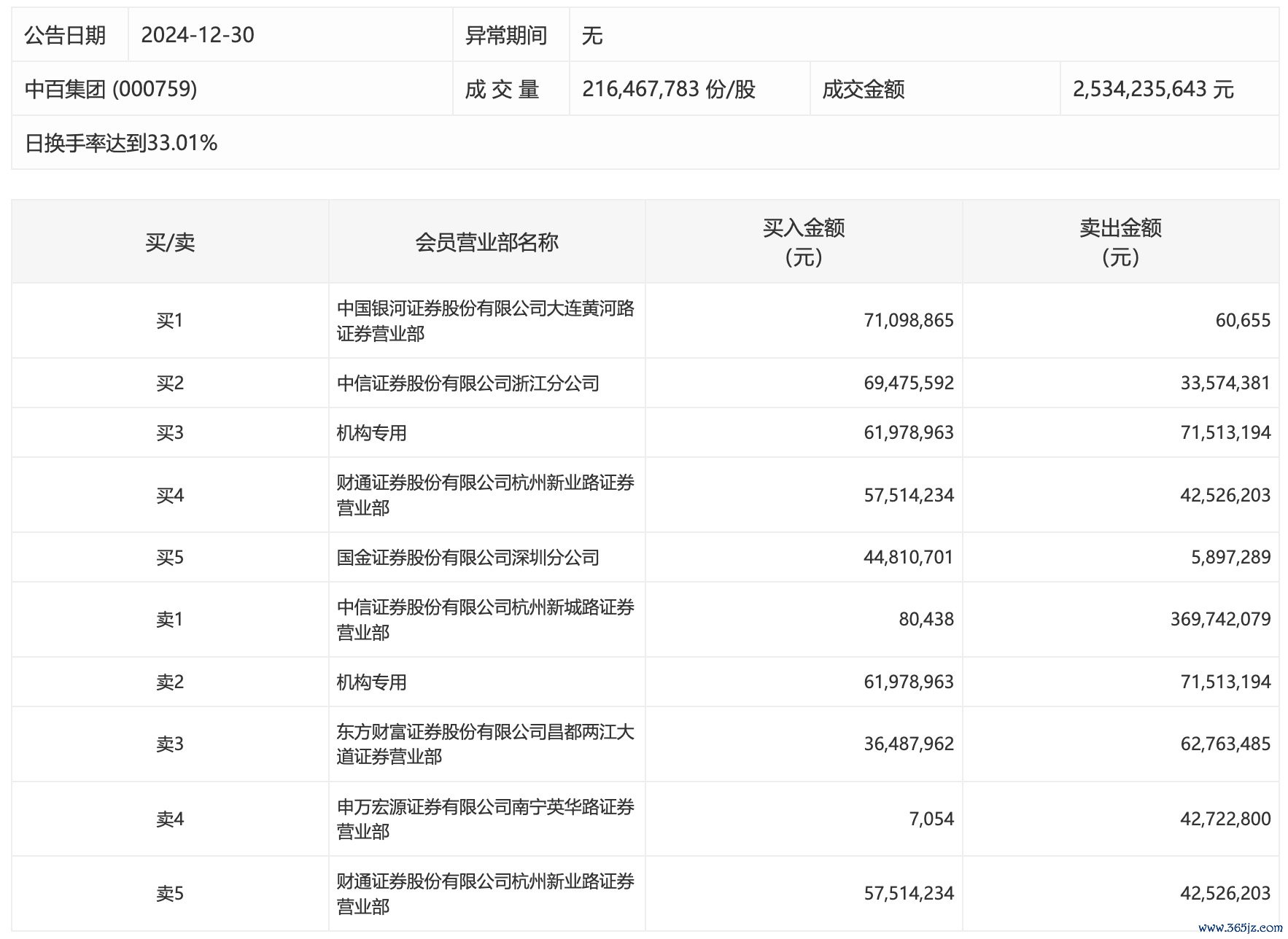The image size is (1288, 939).
Task: Select the 卖2 row label
Action: tap(170, 682)
